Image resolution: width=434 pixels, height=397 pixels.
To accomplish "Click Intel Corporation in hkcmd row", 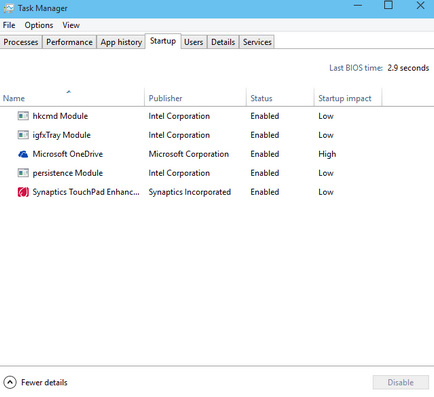I will (x=179, y=116).
